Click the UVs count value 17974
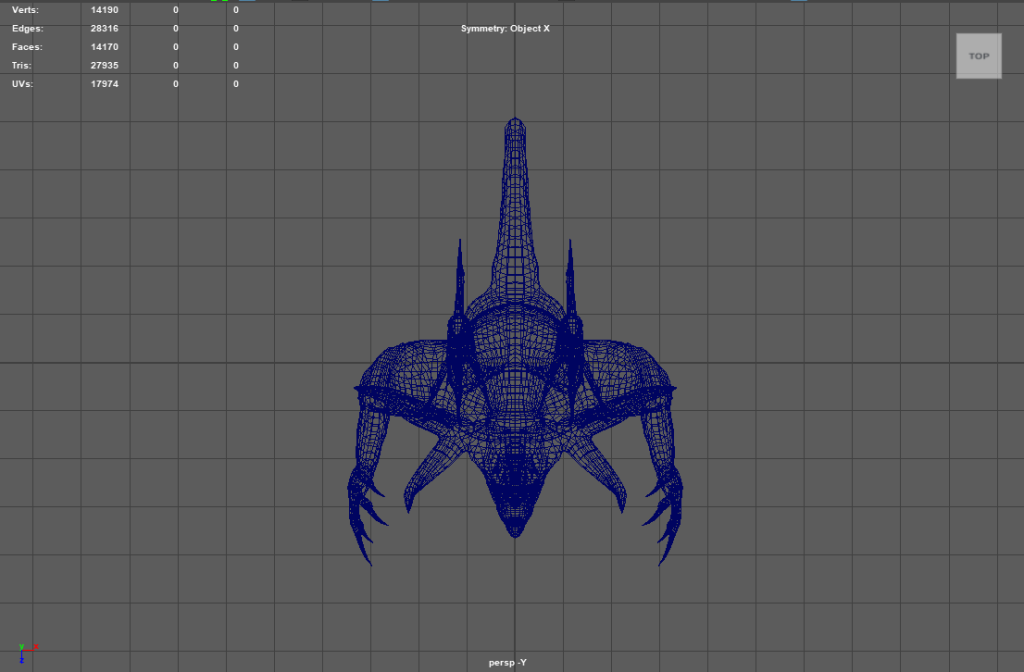The height and width of the screenshot is (672, 1024). coord(104,84)
